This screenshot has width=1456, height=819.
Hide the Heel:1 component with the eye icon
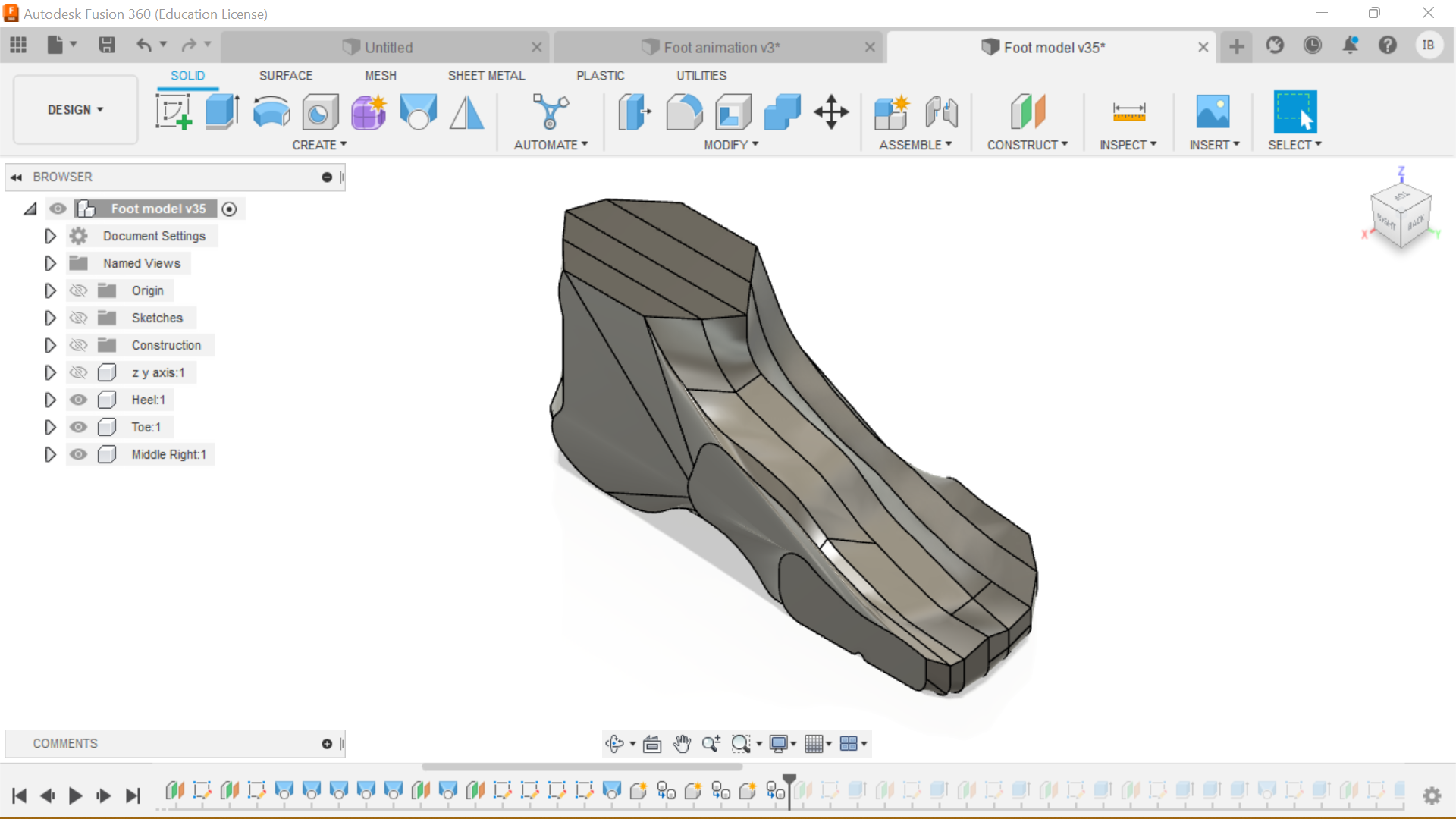click(78, 400)
